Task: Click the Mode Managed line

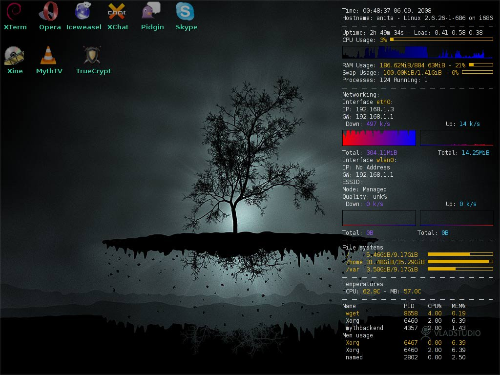Action: pos(364,189)
